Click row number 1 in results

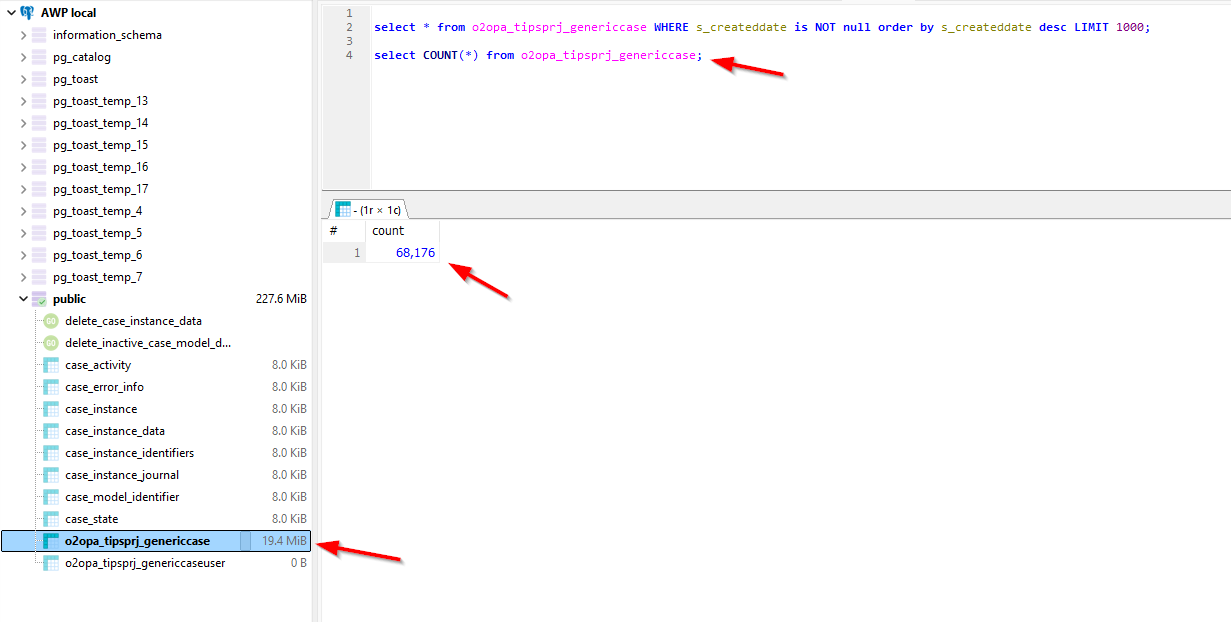355,253
